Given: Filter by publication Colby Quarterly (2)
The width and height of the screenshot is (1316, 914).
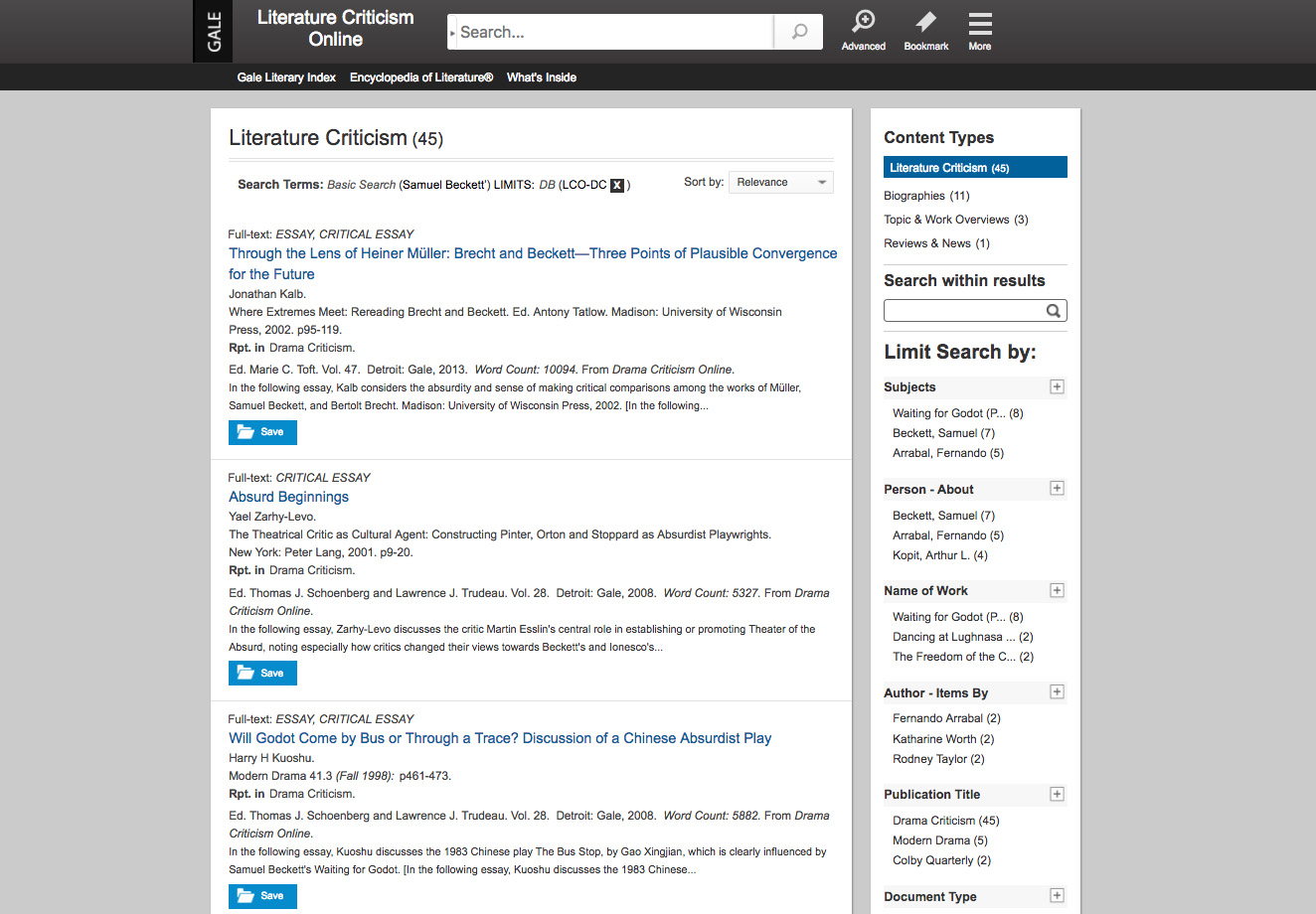Looking at the screenshot, I should coord(941,860).
